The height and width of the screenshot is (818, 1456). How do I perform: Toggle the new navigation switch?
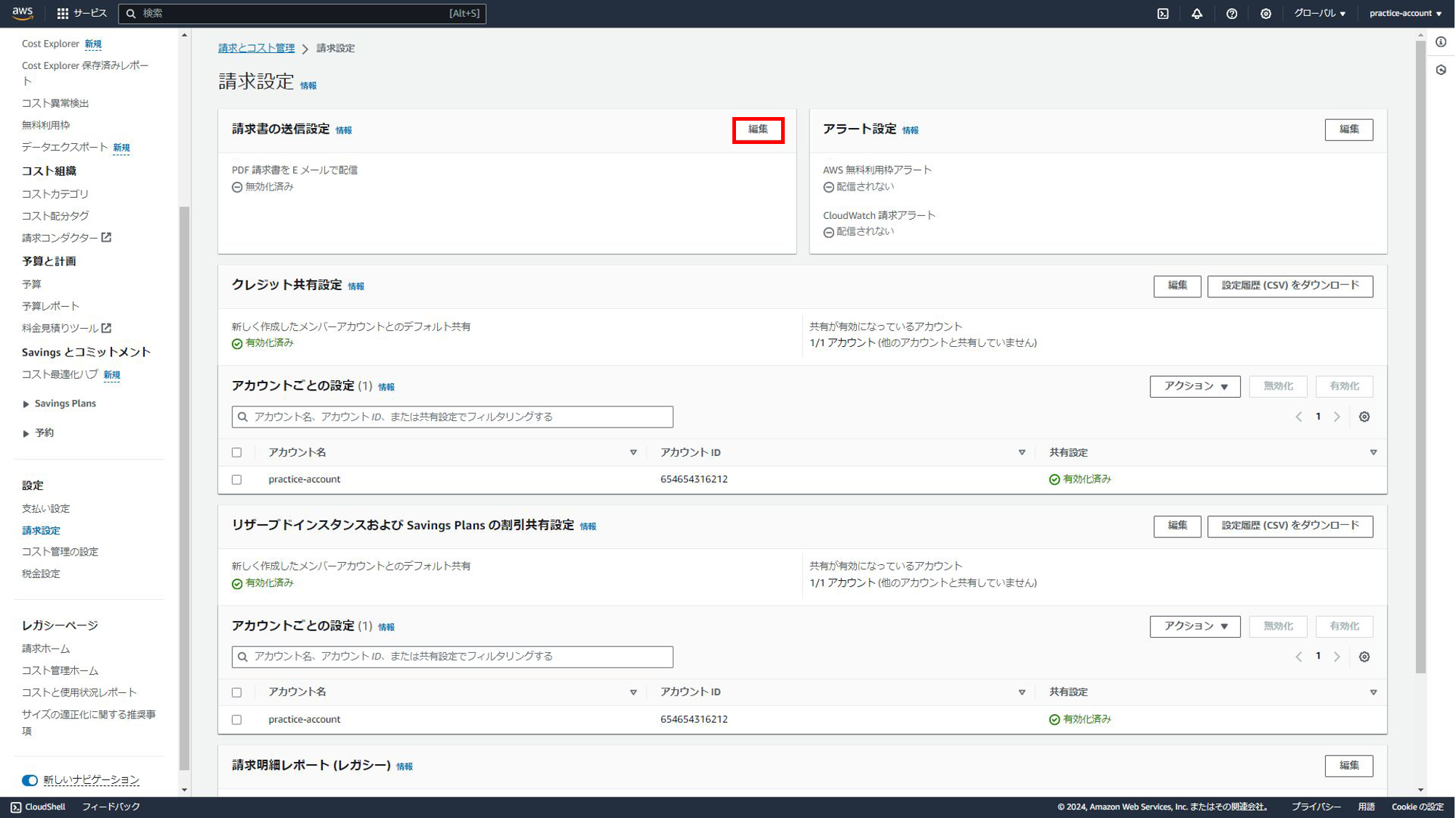[30, 780]
